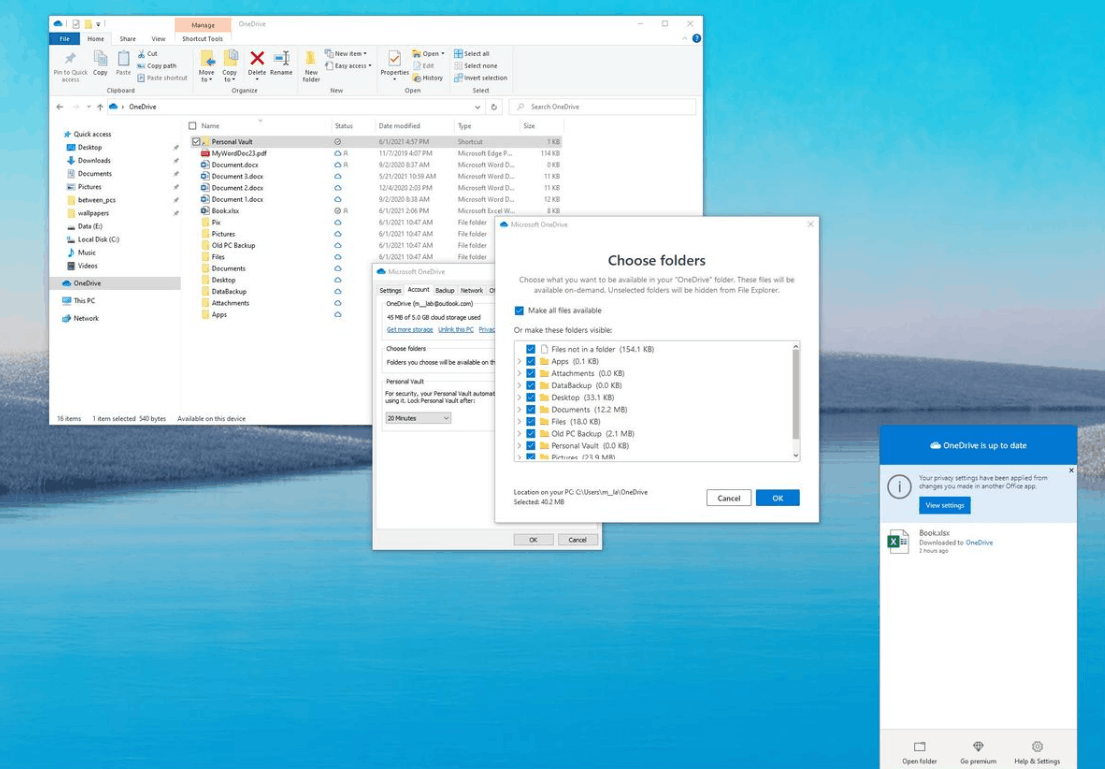
Task: Open address bar history dropdown
Action: [x=478, y=107]
